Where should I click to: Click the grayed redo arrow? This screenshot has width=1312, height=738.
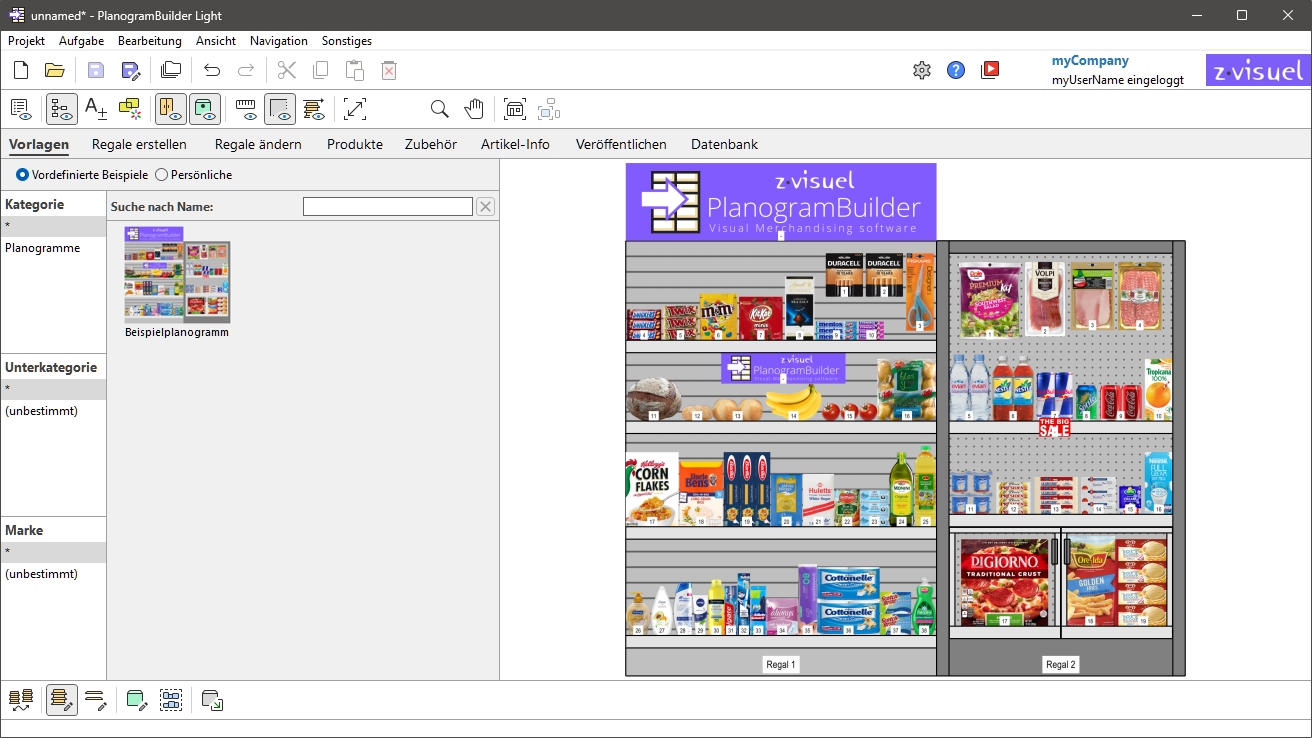(x=246, y=70)
